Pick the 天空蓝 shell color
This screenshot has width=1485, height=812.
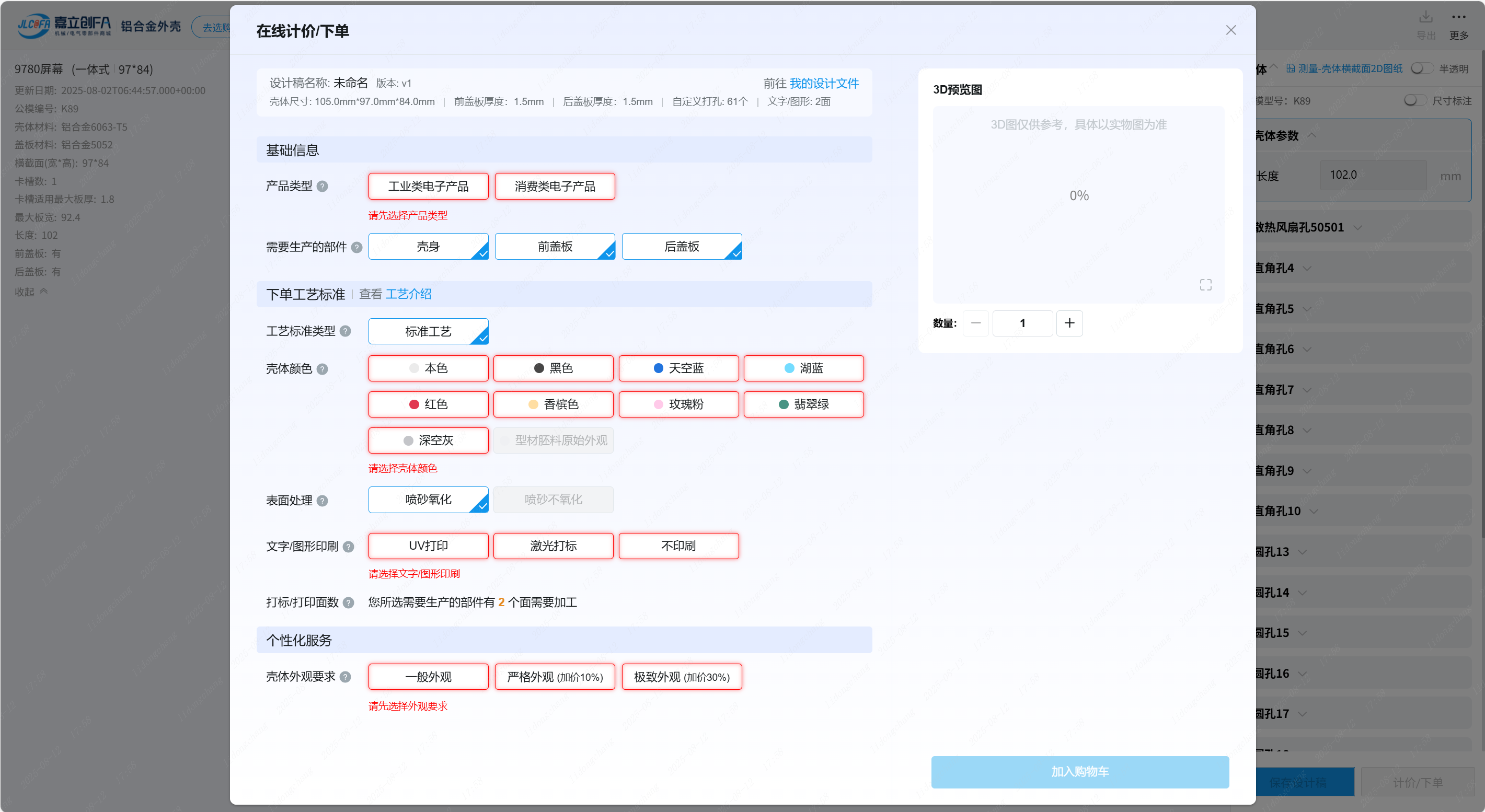[x=678, y=368]
